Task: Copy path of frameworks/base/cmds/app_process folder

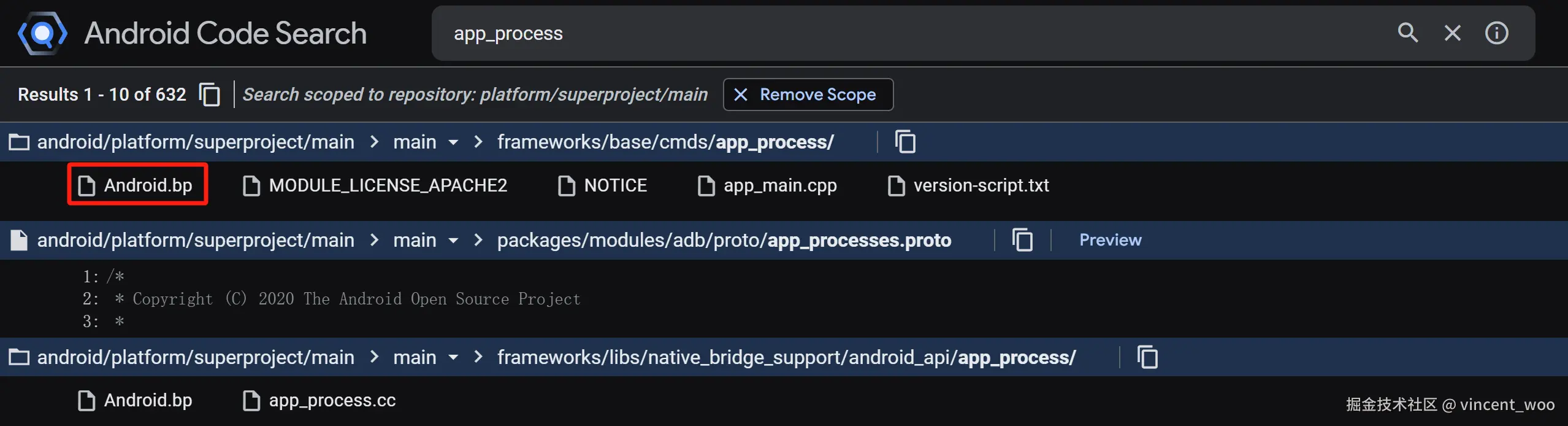Action: point(905,142)
